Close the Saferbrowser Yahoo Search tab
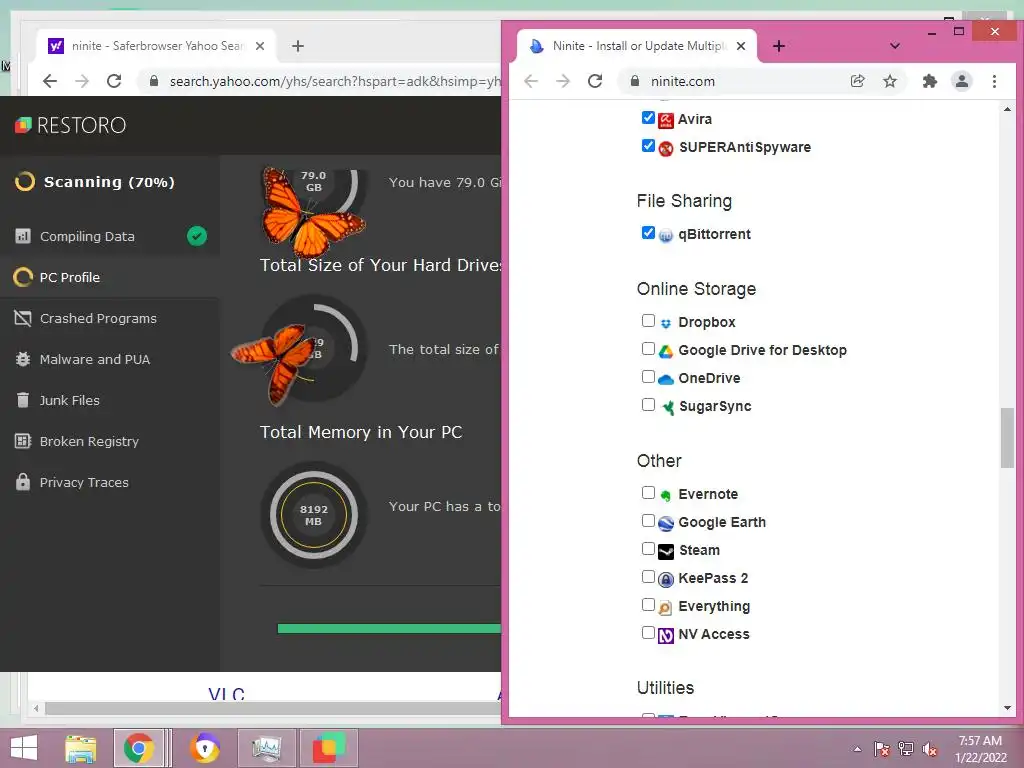Image resolution: width=1024 pixels, height=768 pixels. coord(260,46)
